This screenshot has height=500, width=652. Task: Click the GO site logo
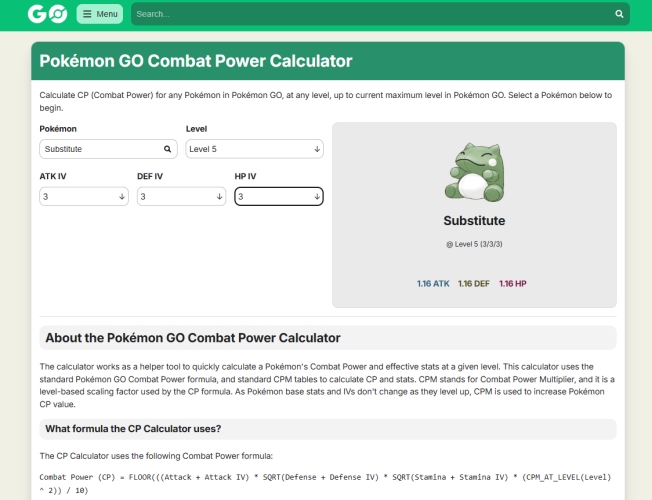pos(47,14)
